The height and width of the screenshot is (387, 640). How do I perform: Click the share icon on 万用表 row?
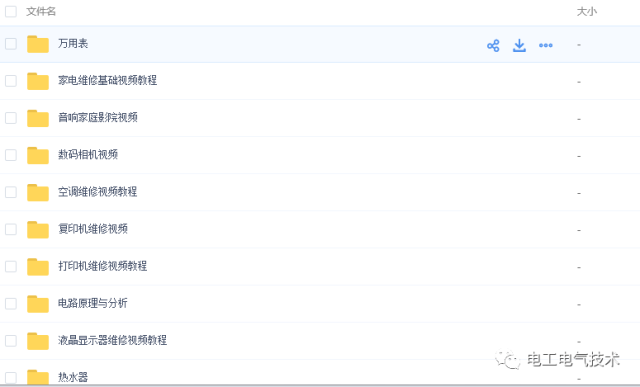click(x=493, y=45)
